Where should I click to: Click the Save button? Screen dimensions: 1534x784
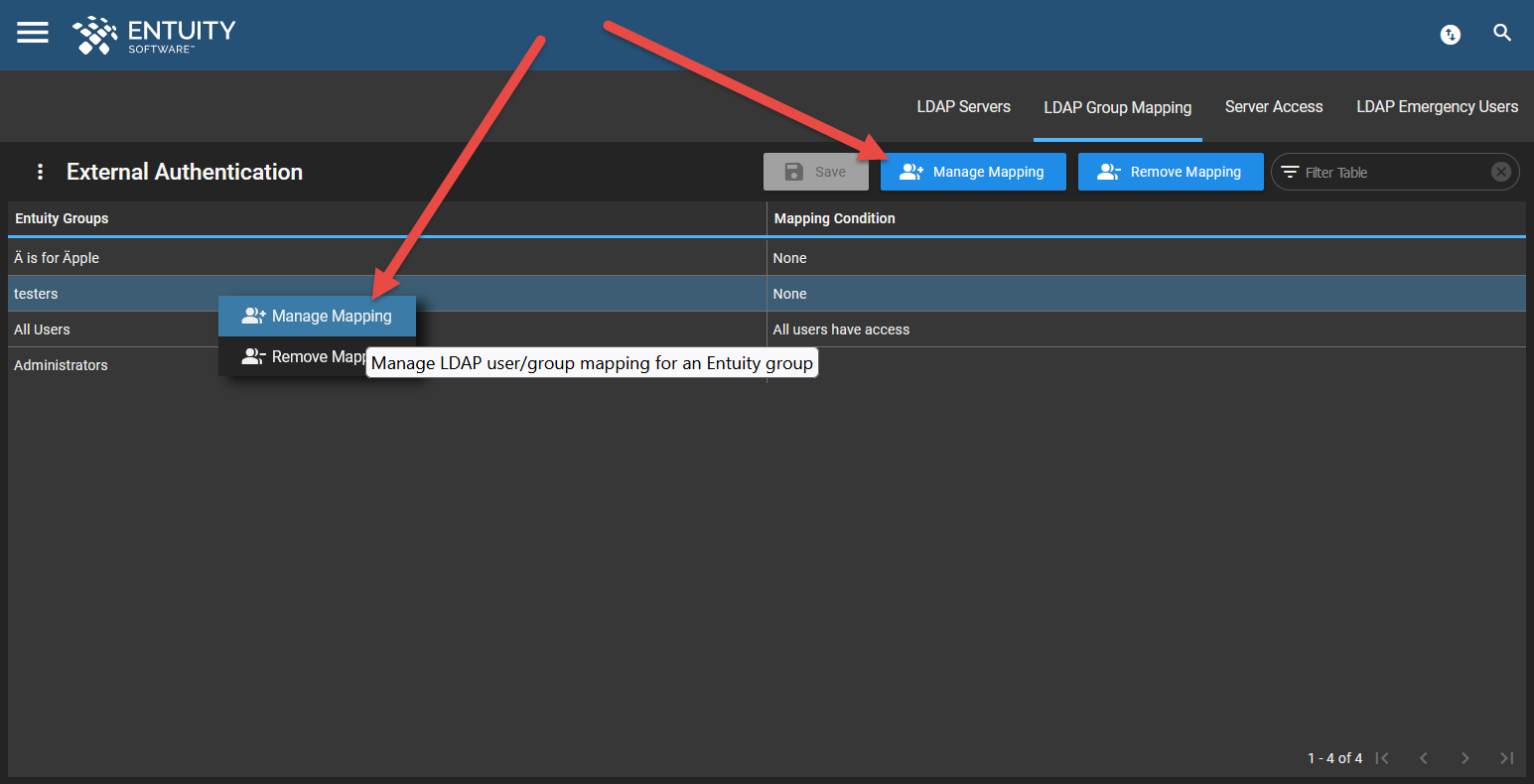[815, 172]
